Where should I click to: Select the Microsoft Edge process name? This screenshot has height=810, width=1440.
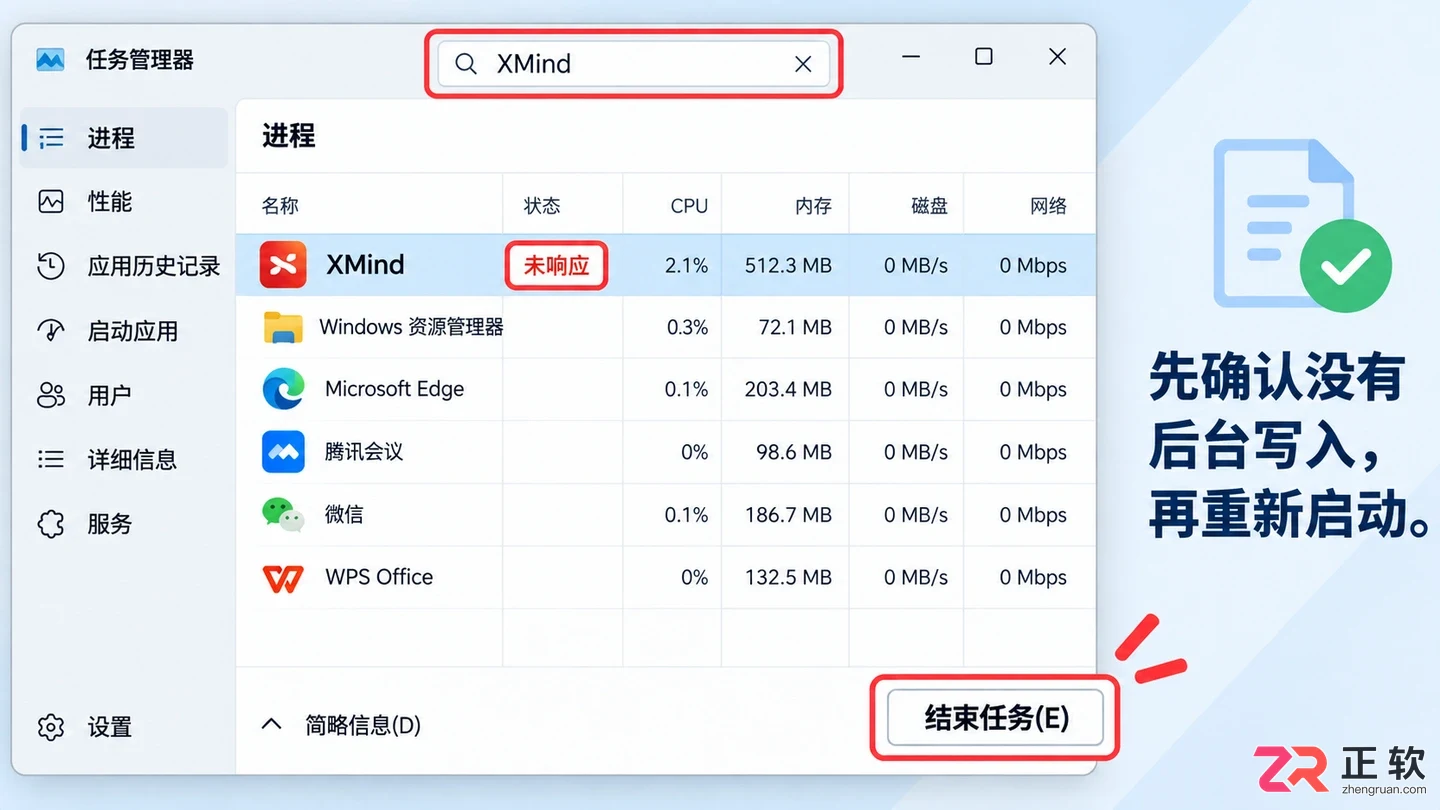pyautogui.click(x=394, y=389)
